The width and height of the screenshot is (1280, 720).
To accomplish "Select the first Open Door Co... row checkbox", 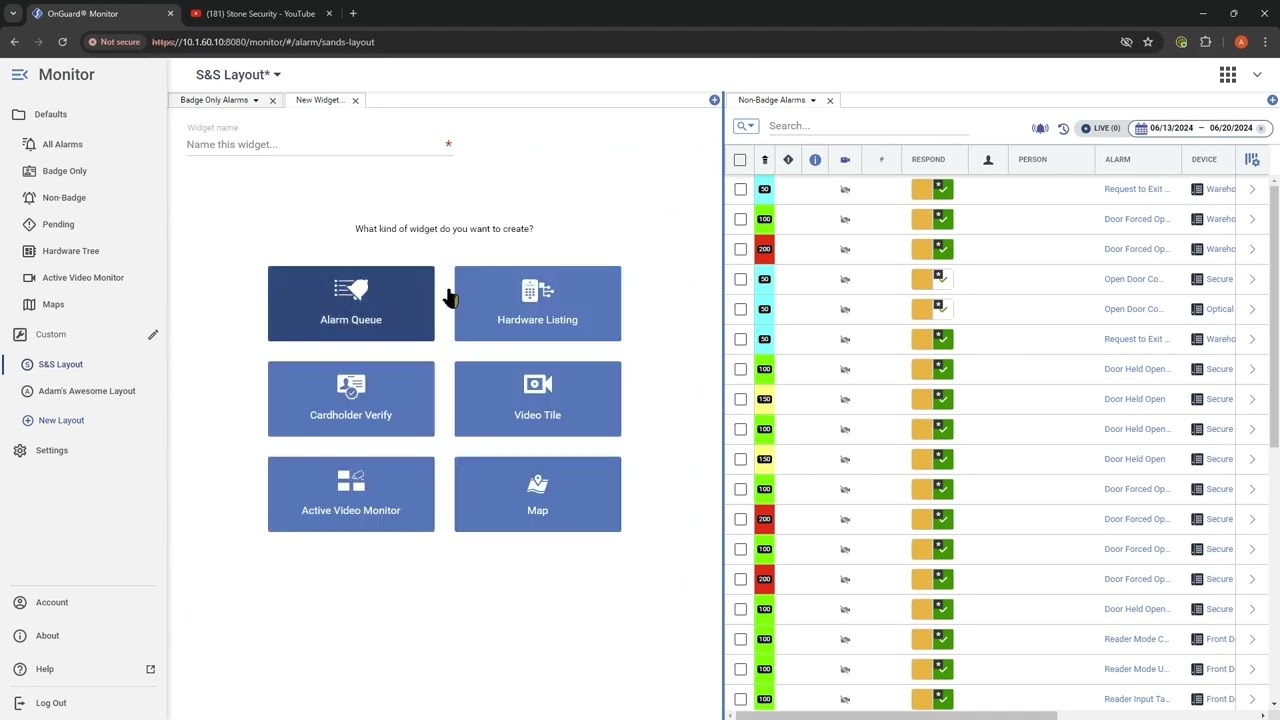I will [x=740, y=279].
